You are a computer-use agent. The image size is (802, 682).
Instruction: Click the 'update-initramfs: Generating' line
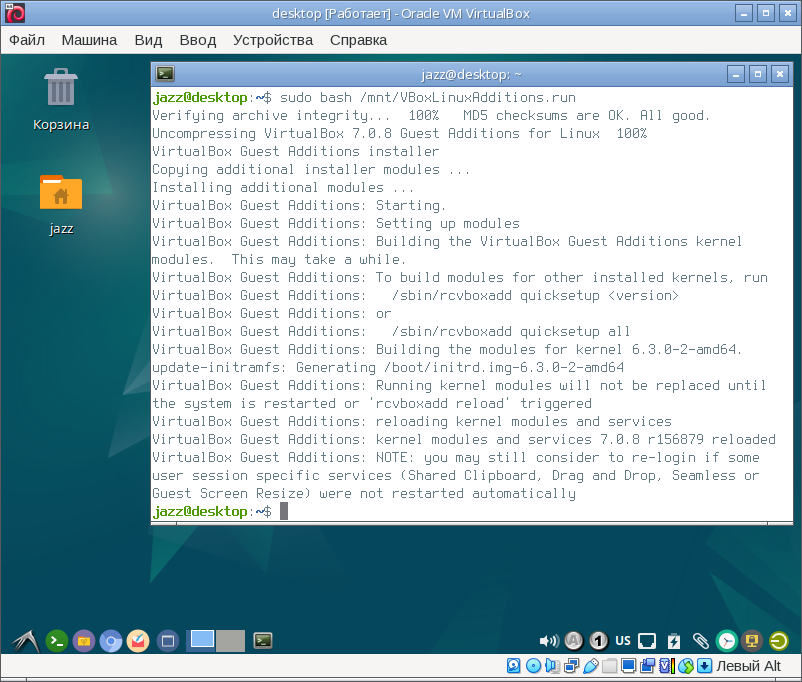click(388, 367)
